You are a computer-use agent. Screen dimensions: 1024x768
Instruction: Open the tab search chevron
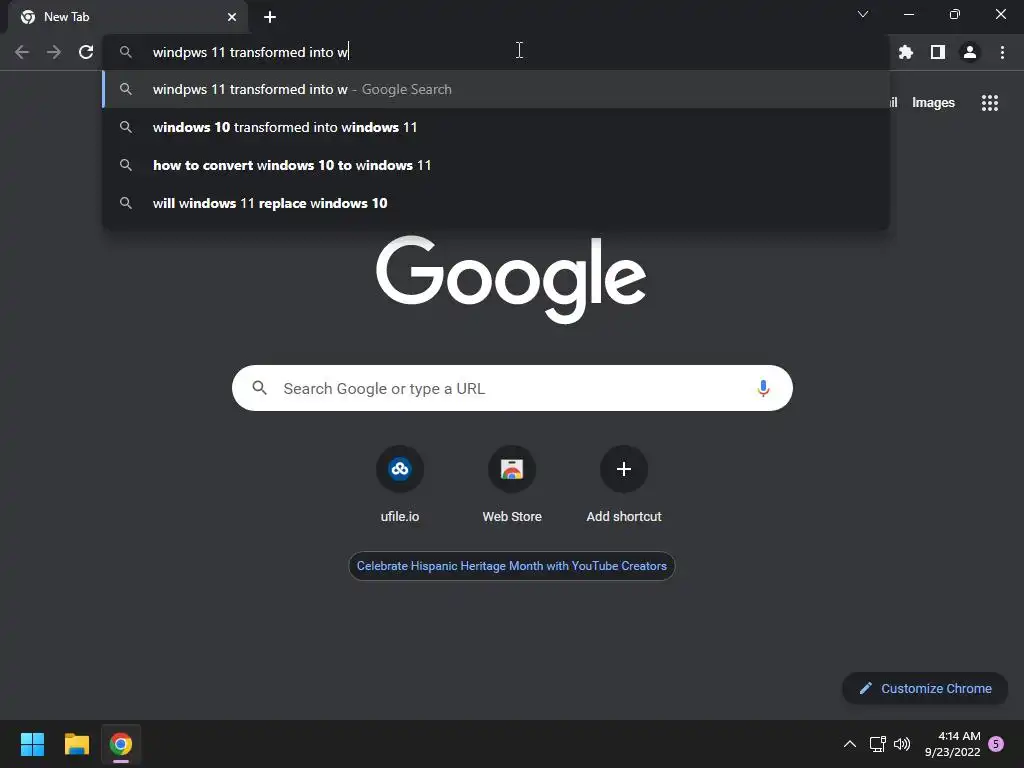(863, 14)
